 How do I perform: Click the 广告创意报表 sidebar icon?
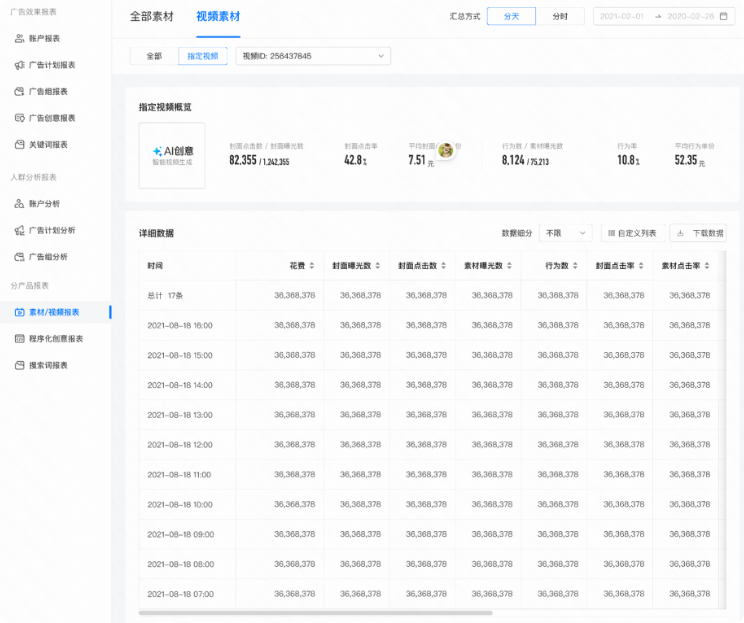pos(19,118)
